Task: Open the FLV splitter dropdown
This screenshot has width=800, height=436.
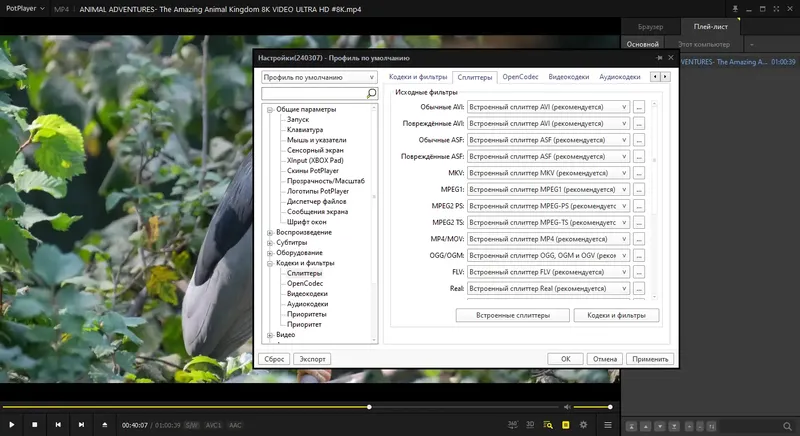Action: point(548,272)
